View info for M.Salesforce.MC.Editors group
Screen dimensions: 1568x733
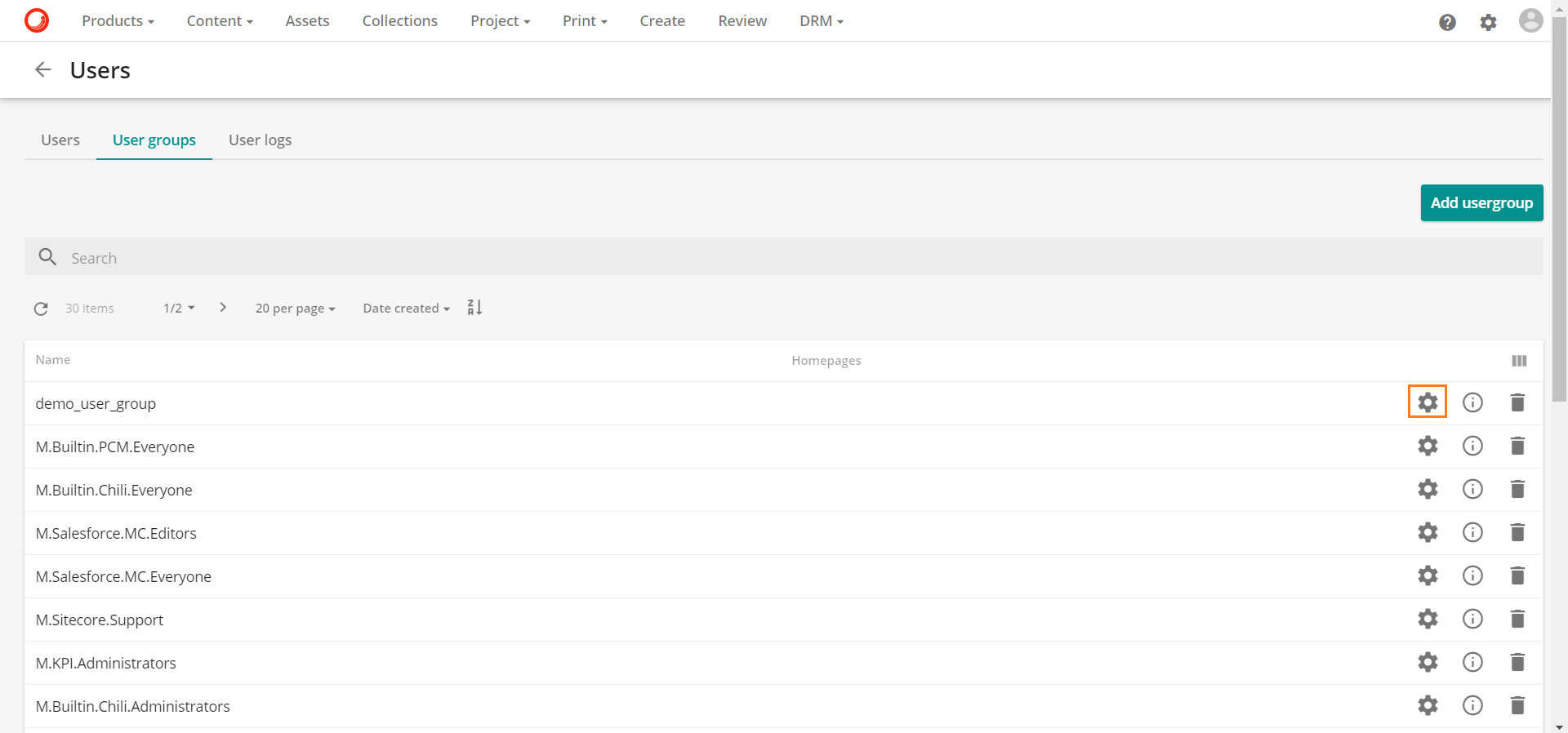click(1472, 532)
